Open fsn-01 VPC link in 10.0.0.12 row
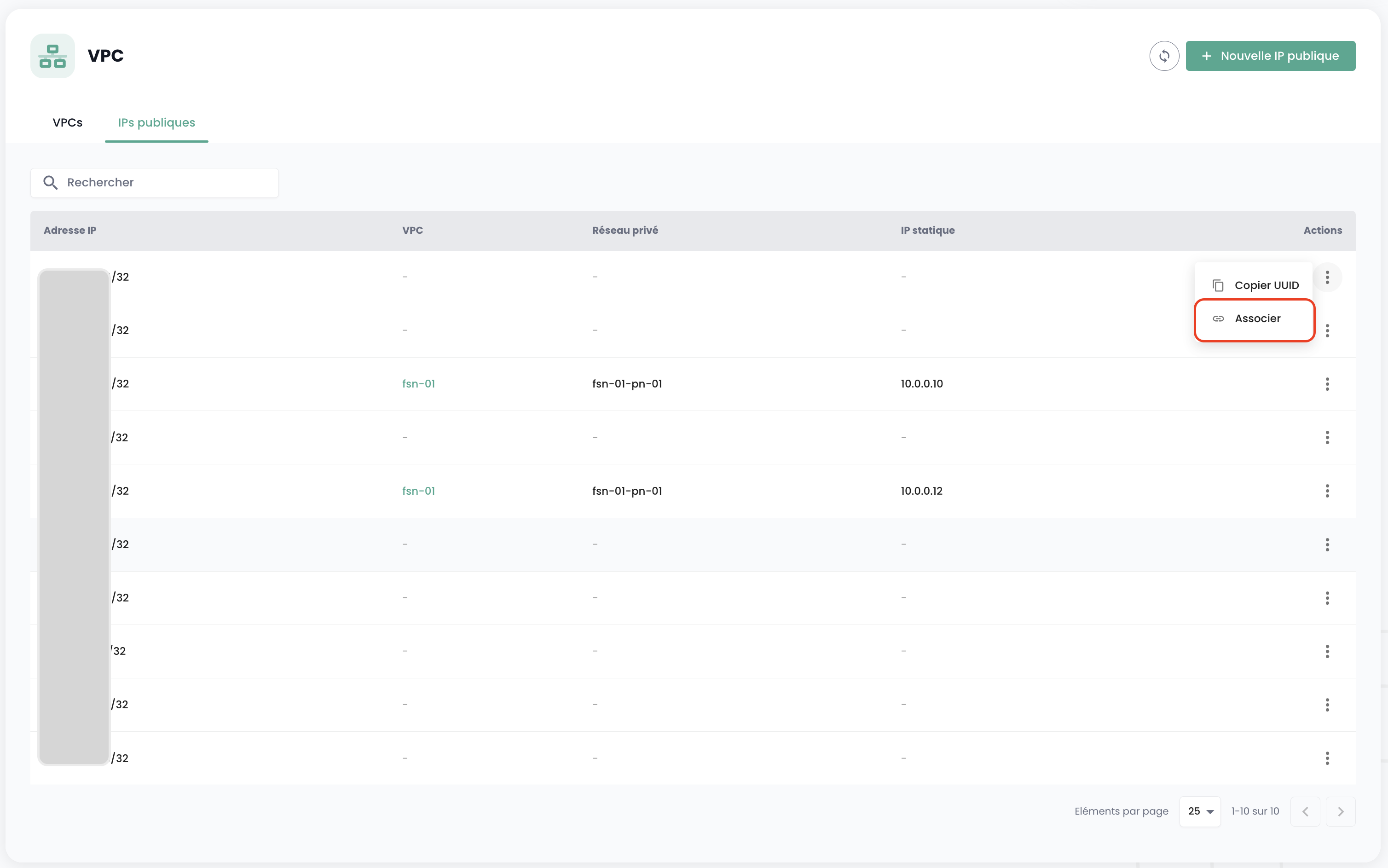This screenshot has height=868, width=1388. [418, 491]
